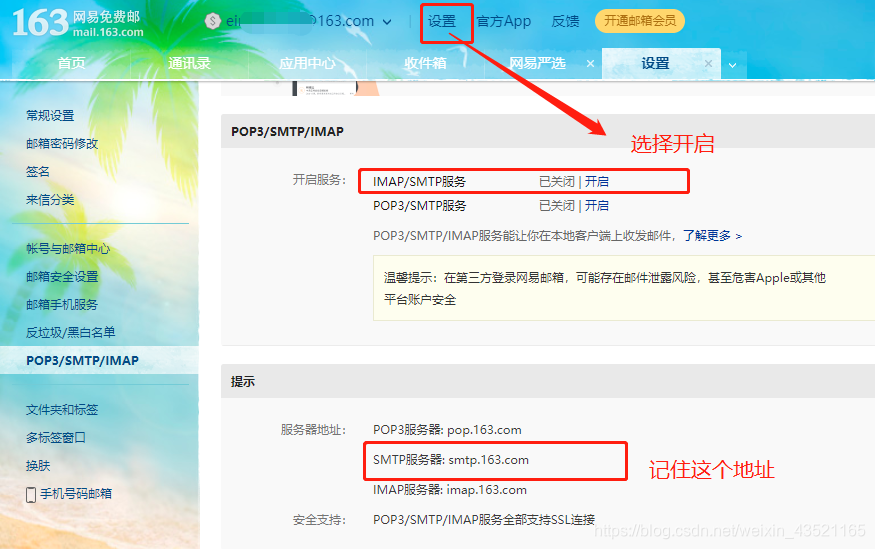The height and width of the screenshot is (549, 875).
Task: Open the 官方App link
Action: 503,21
